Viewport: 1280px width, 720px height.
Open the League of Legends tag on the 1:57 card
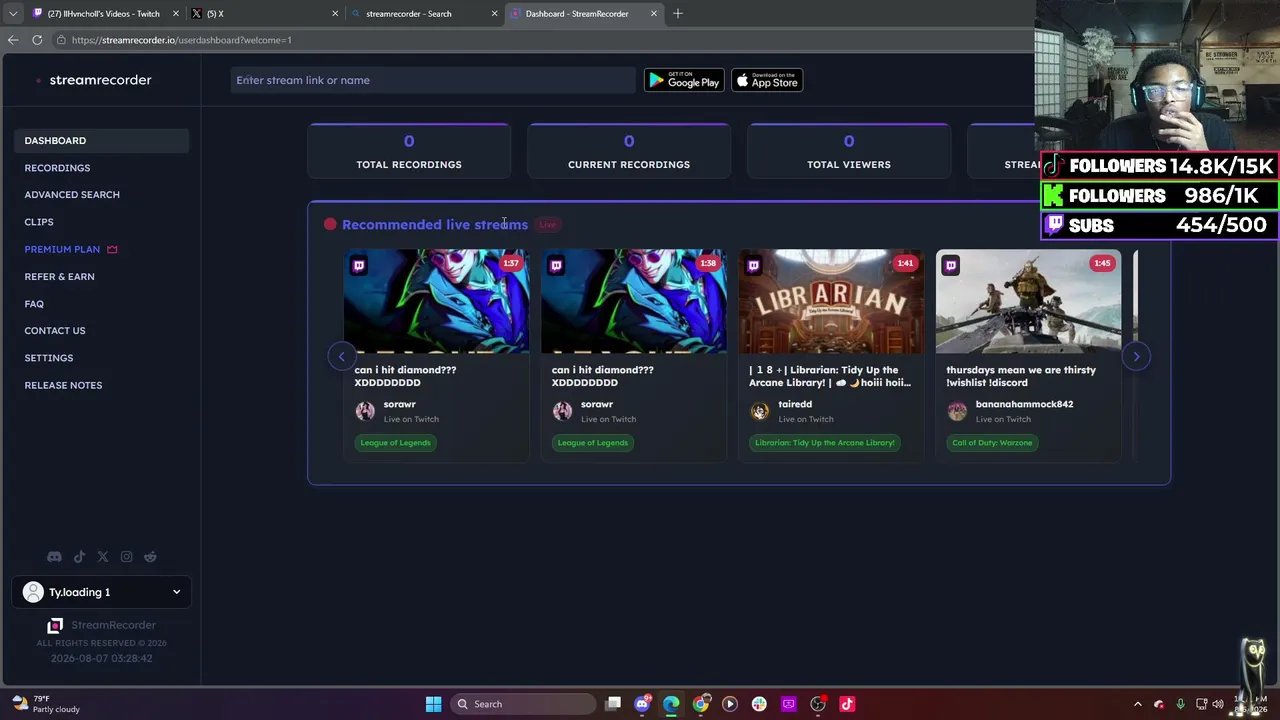(x=395, y=443)
